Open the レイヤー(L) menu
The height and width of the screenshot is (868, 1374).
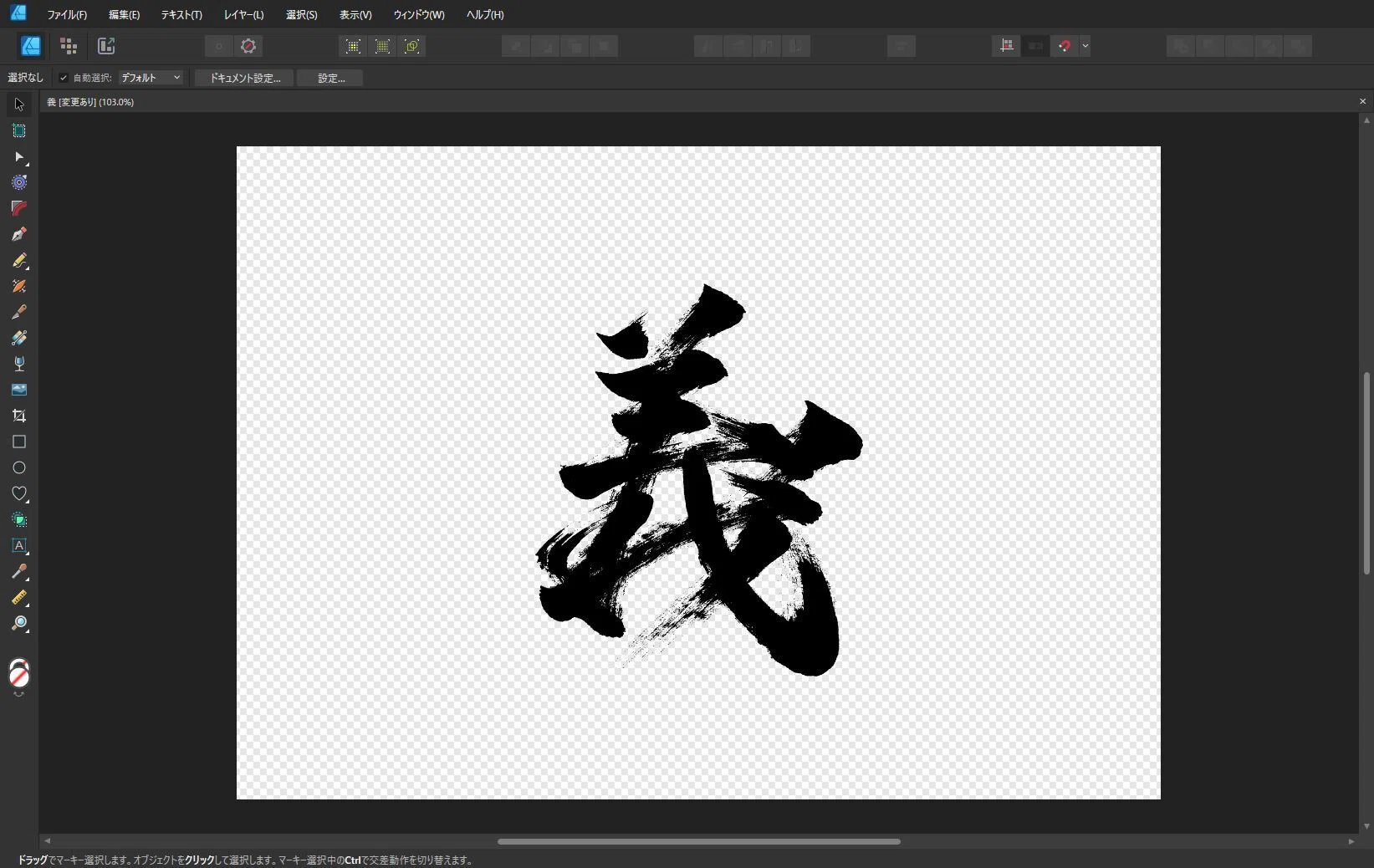click(x=243, y=14)
